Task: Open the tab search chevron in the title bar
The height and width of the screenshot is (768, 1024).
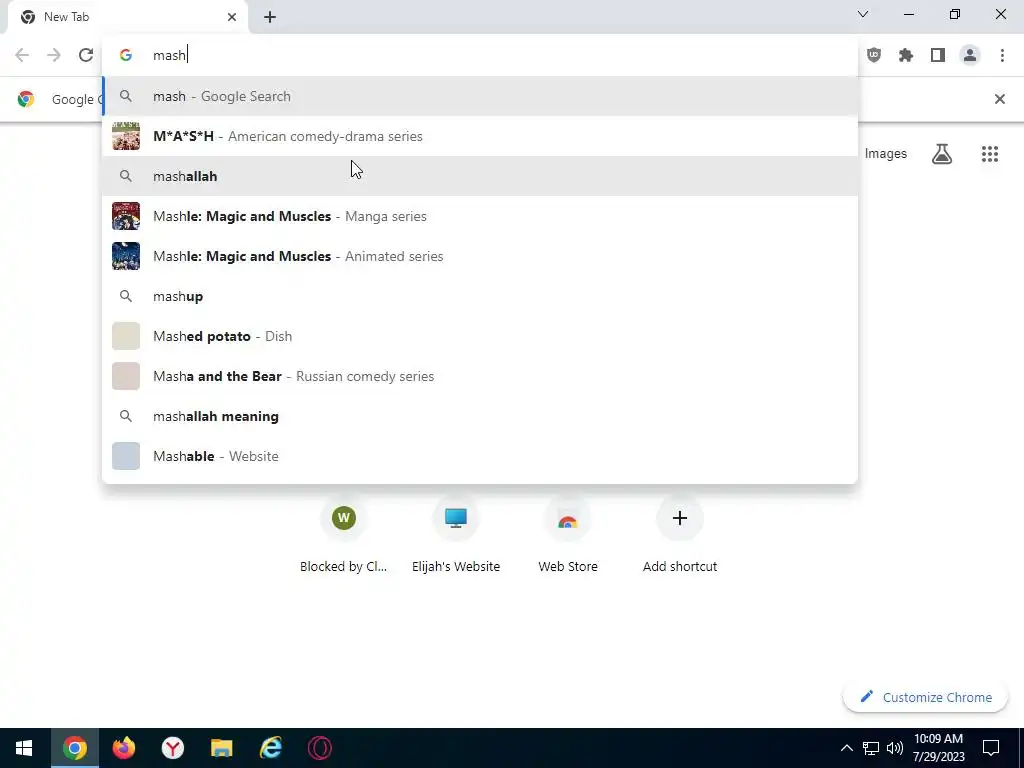Action: pyautogui.click(x=863, y=14)
